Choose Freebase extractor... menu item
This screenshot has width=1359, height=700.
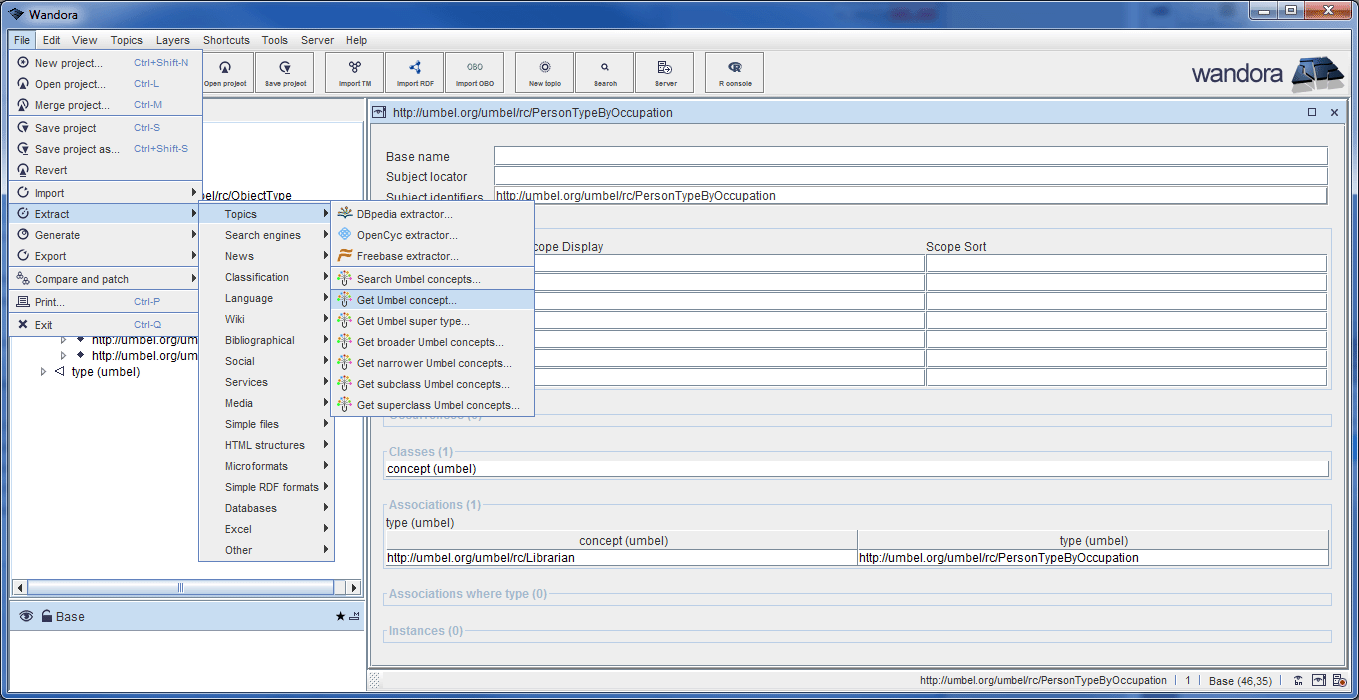tap(433, 256)
